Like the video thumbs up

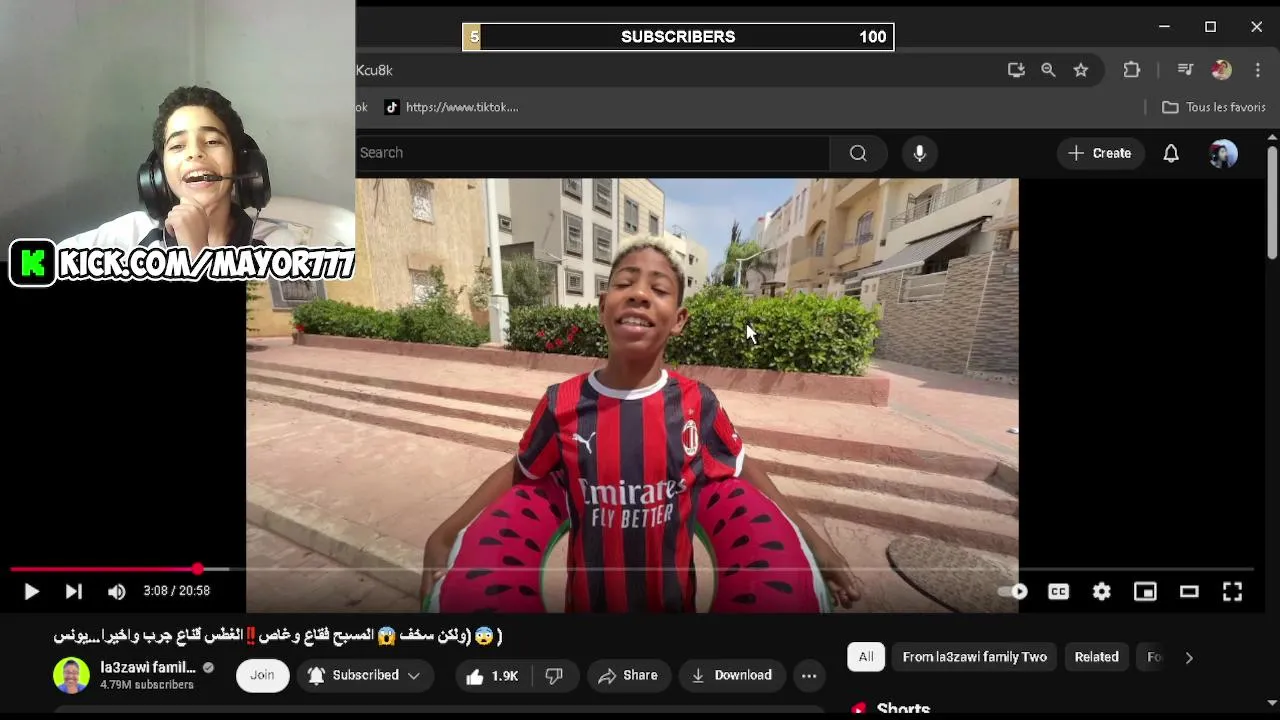[492, 676]
